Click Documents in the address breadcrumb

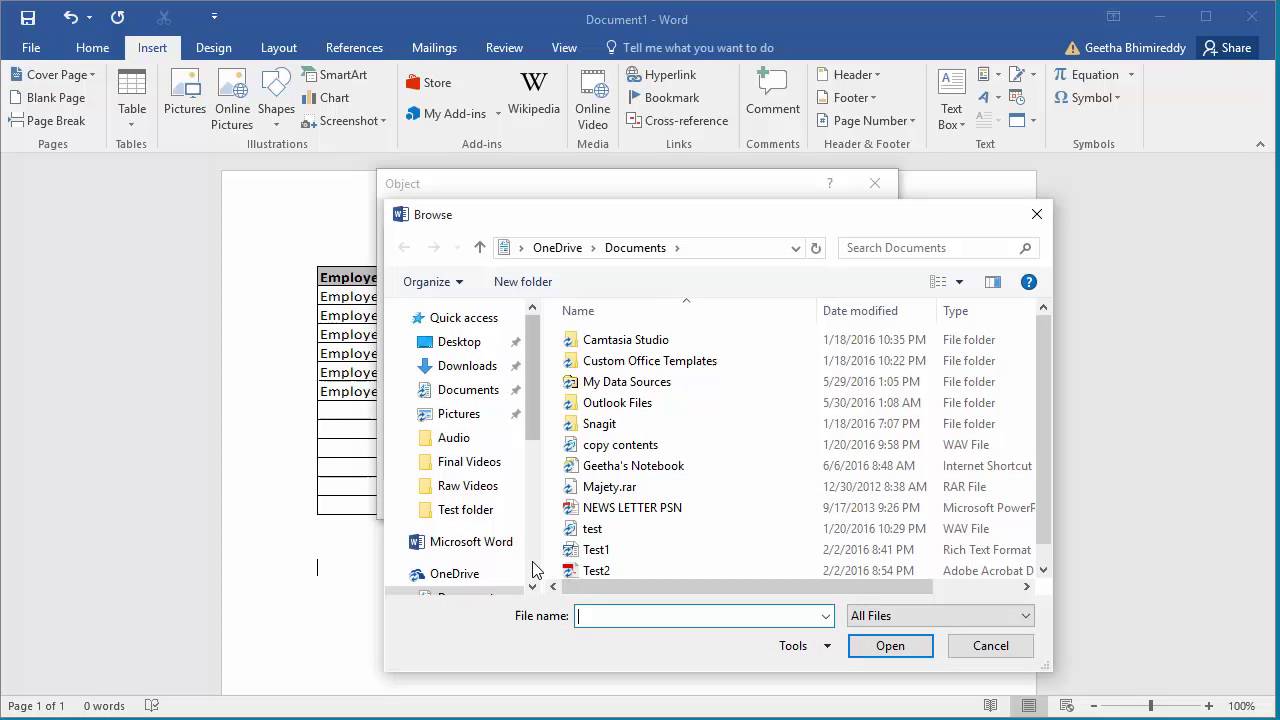[x=635, y=248]
